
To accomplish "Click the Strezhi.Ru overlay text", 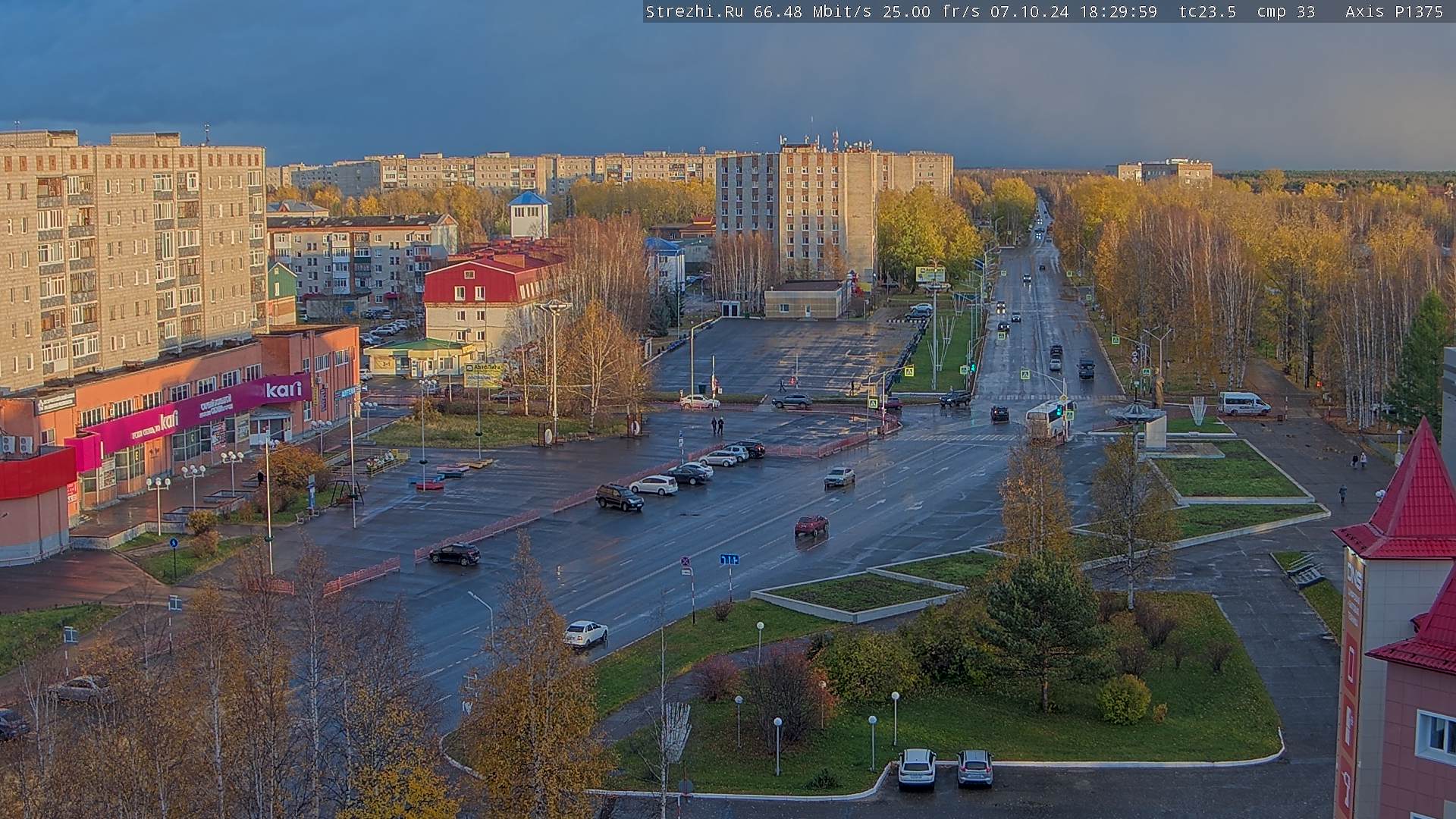I will [x=695, y=11].
